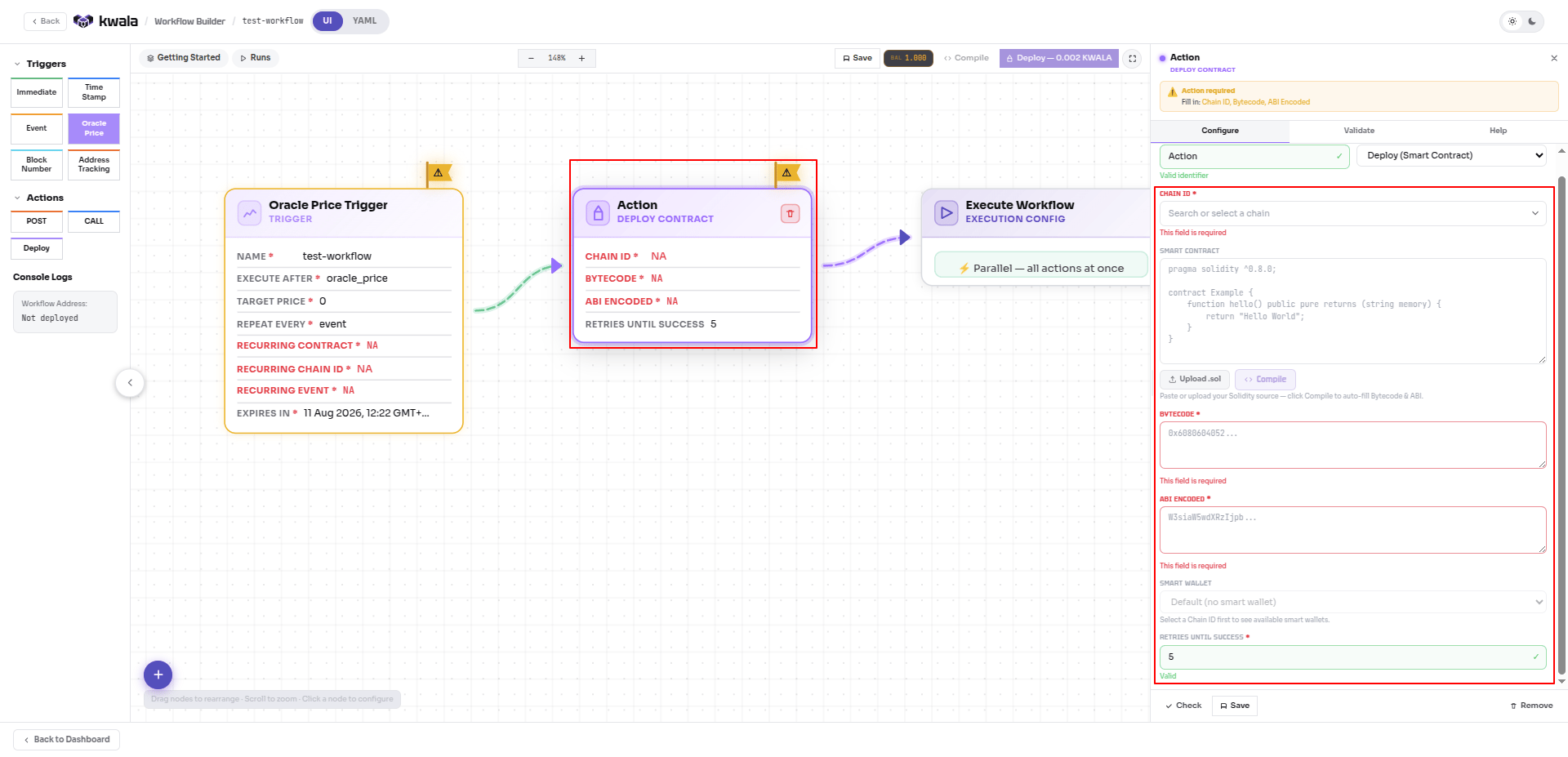The height and width of the screenshot is (757, 1568).
Task: Click the zoom out minus icon
Action: 531,58
